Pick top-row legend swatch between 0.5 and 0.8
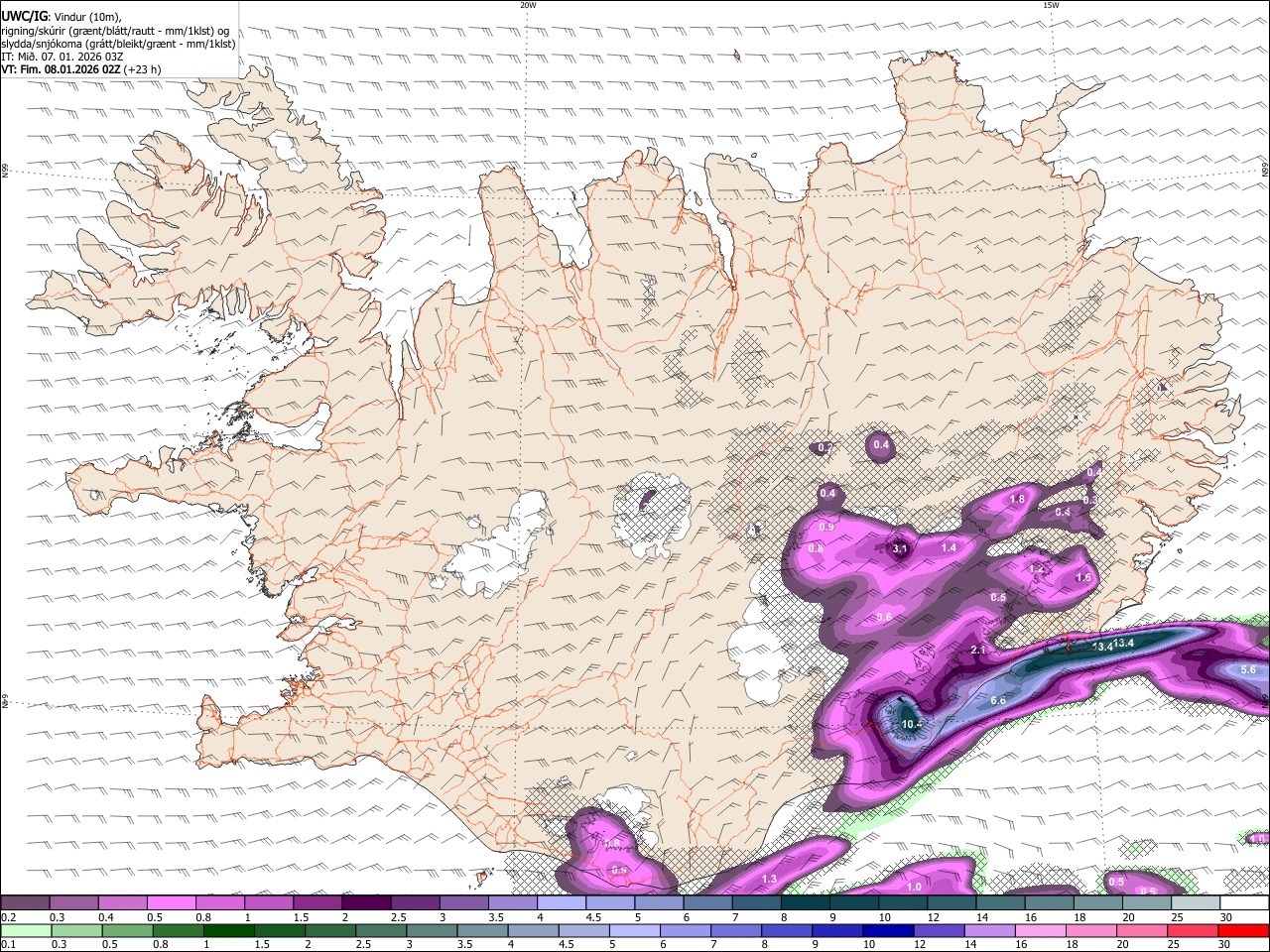 [171, 903]
